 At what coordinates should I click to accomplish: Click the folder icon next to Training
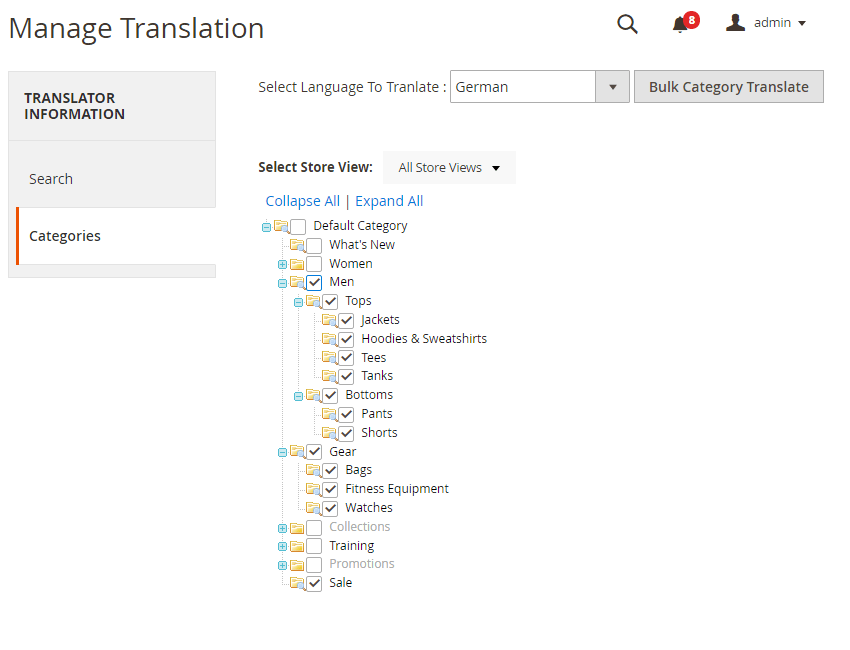(x=297, y=546)
